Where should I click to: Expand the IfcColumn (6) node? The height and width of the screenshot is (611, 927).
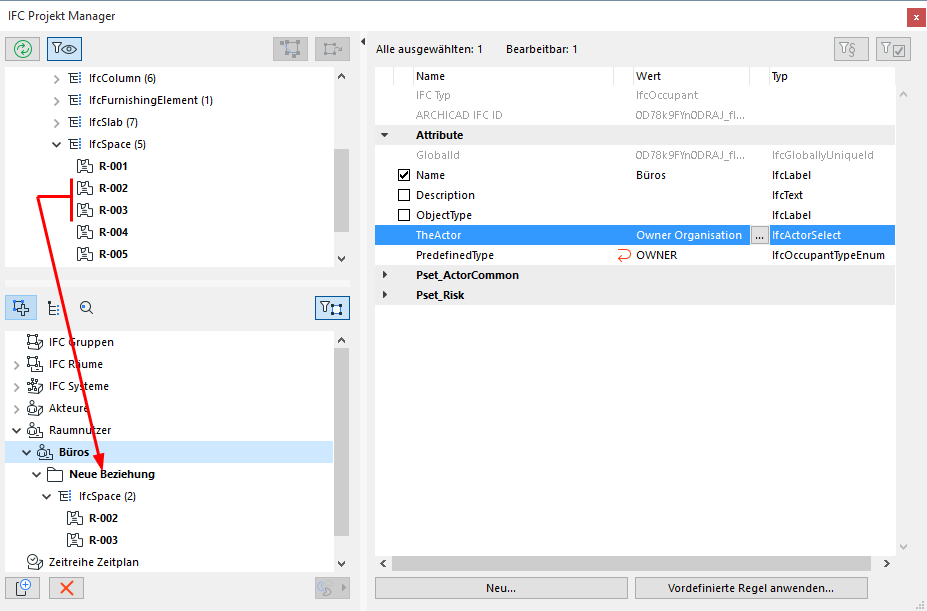click(57, 79)
